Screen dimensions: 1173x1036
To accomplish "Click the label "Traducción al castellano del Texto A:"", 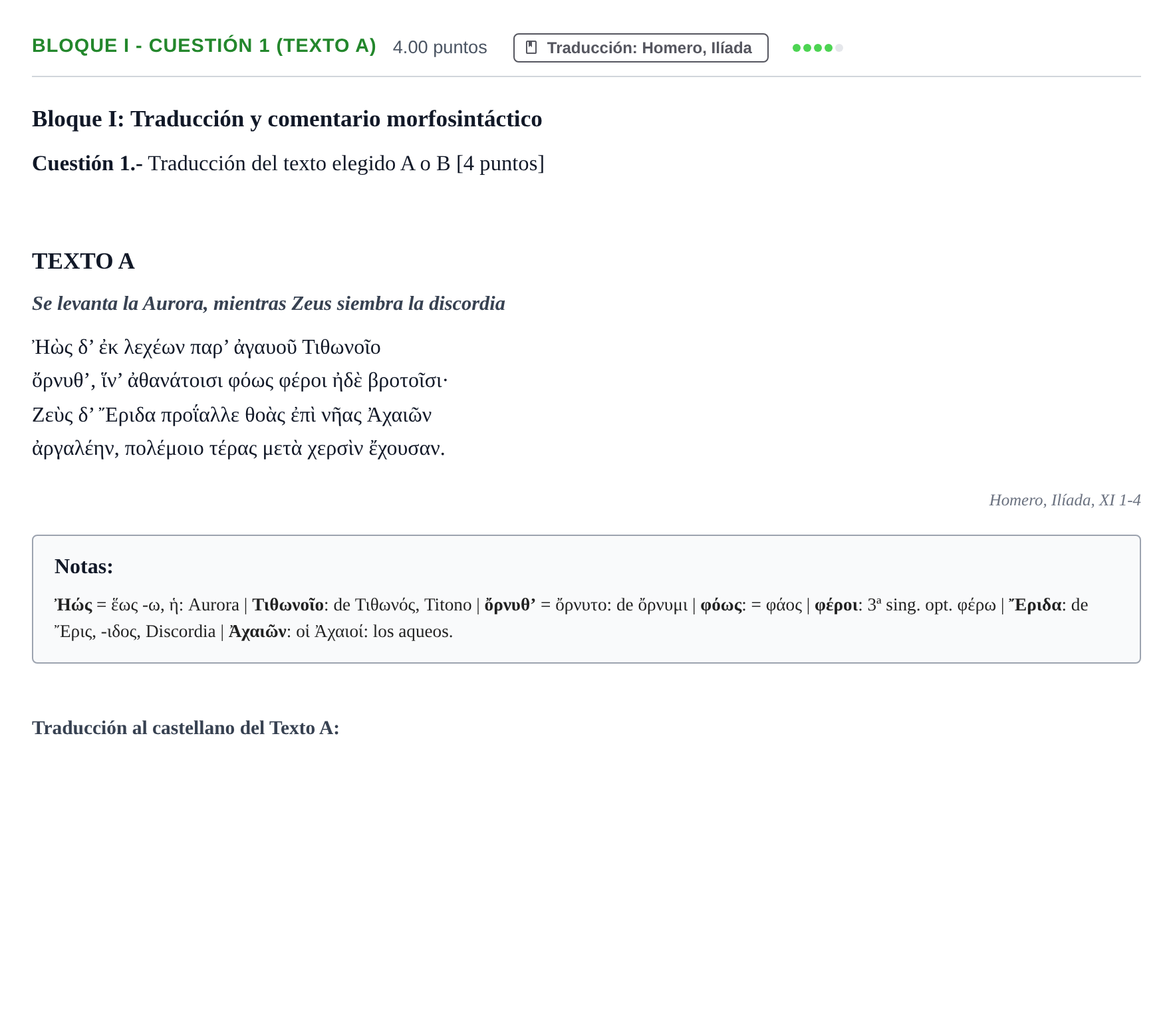I will click(x=186, y=728).
